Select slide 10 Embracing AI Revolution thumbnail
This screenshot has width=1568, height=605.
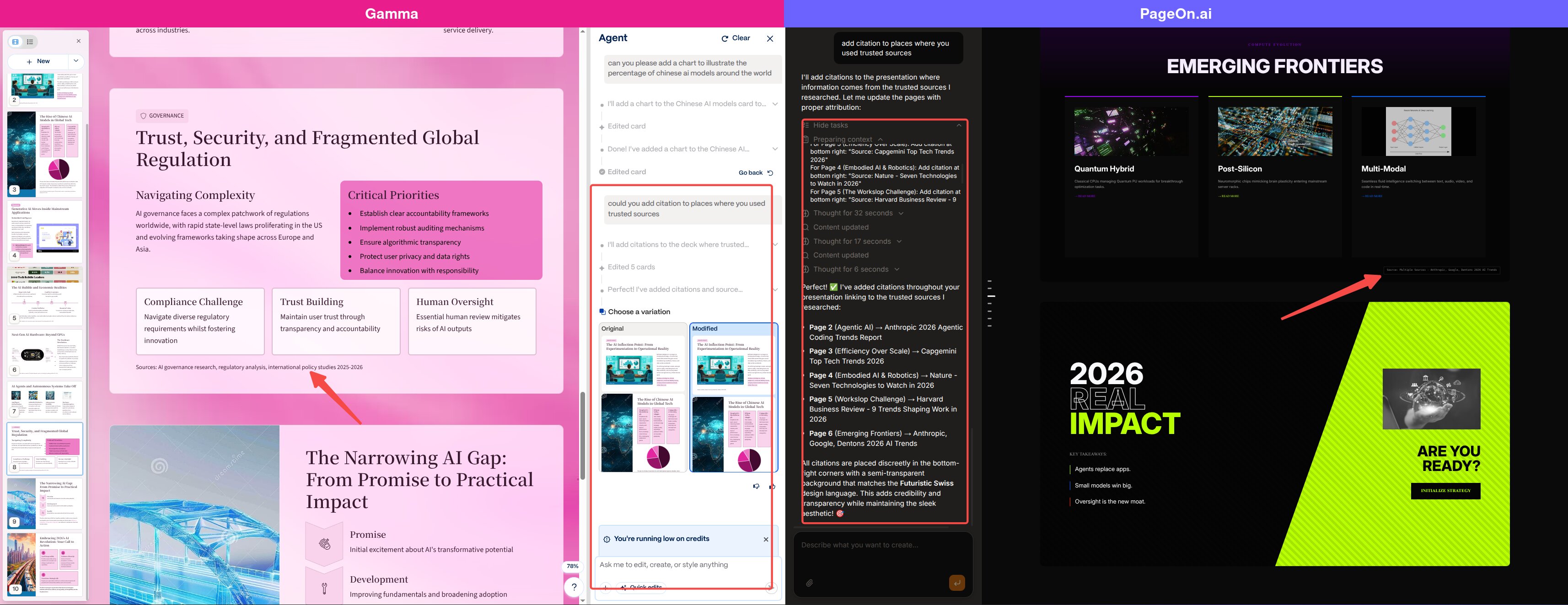[45, 564]
